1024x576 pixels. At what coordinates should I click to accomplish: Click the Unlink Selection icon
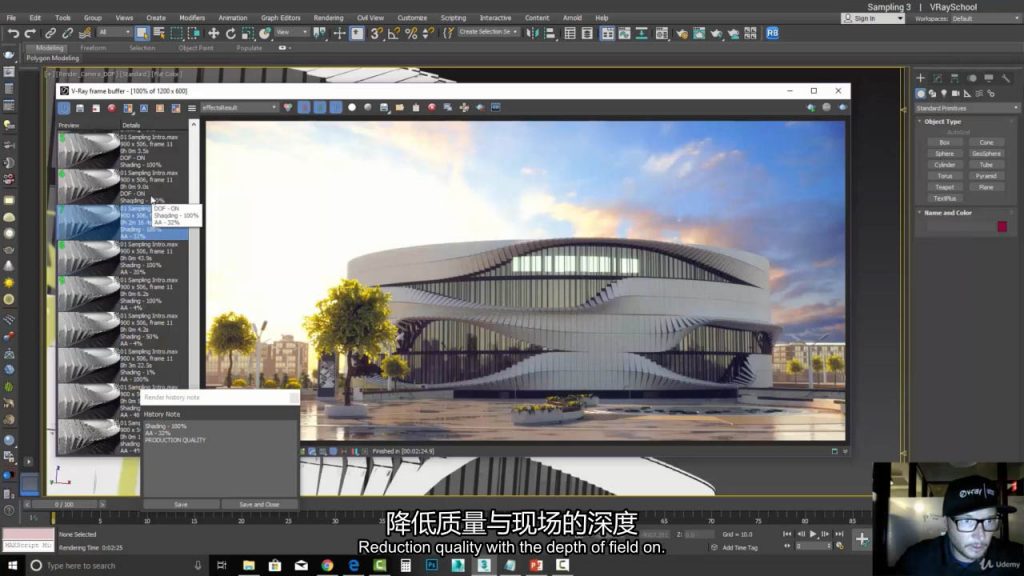[x=67, y=33]
